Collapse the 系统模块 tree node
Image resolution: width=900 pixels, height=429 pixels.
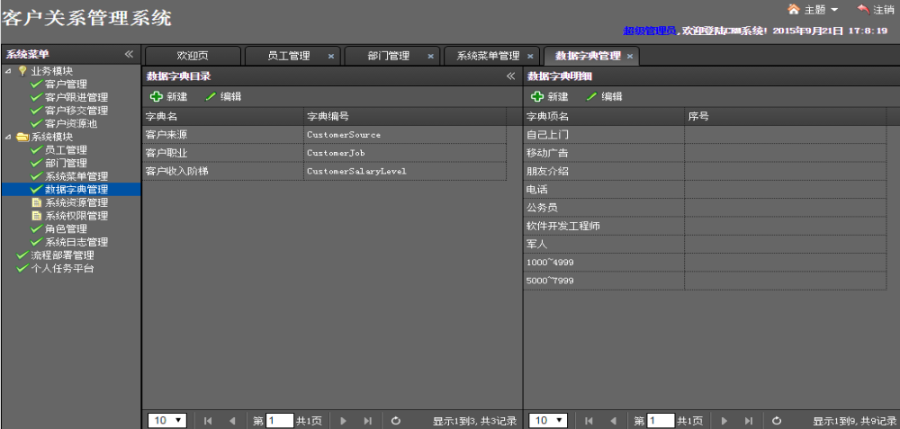pos(8,137)
